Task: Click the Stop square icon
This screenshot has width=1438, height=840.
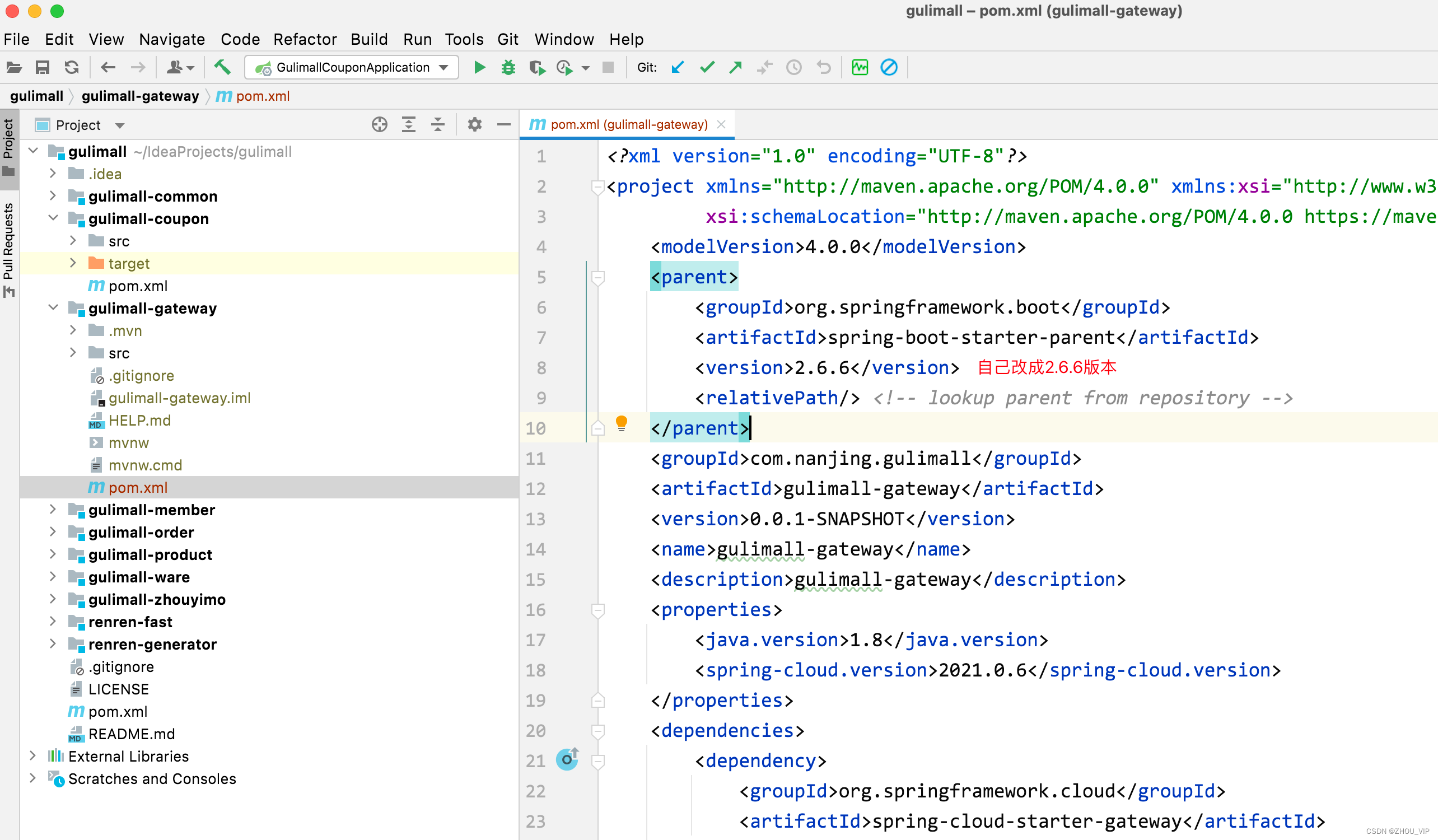Action: coord(608,67)
